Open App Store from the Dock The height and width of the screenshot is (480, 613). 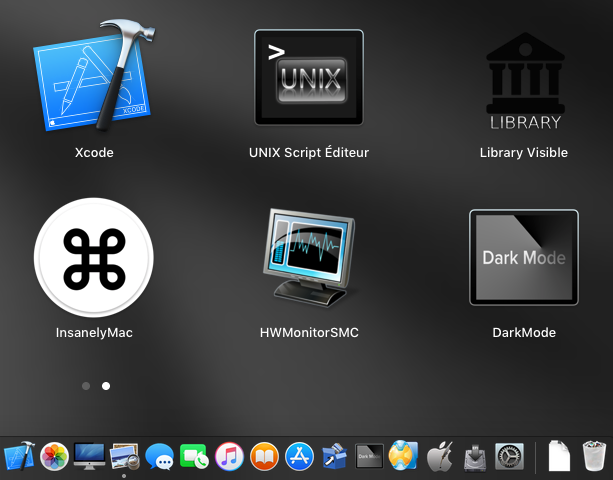pos(299,457)
